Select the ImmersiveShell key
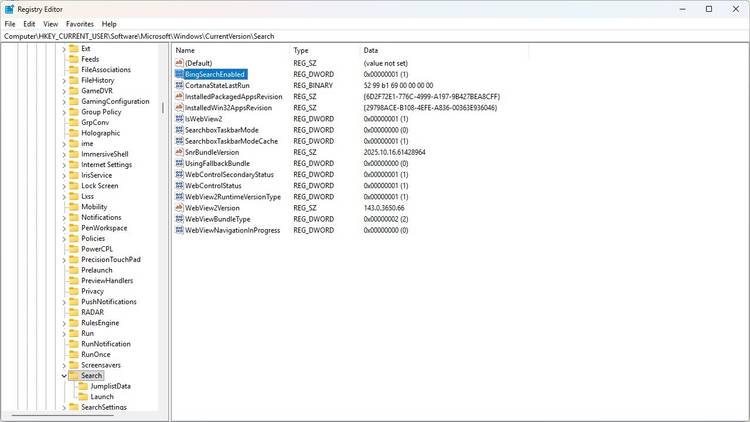The height and width of the screenshot is (422, 750). click(105, 154)
